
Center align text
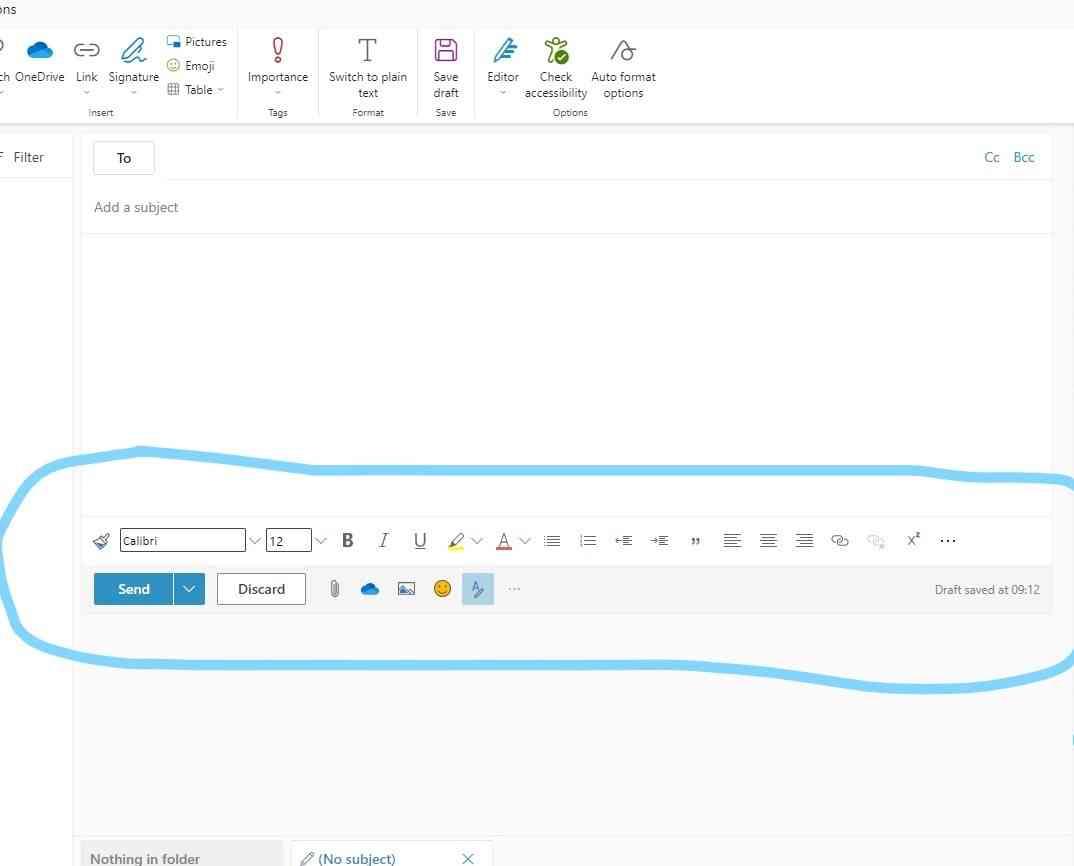pyautogui.click(x=769, y=541)
